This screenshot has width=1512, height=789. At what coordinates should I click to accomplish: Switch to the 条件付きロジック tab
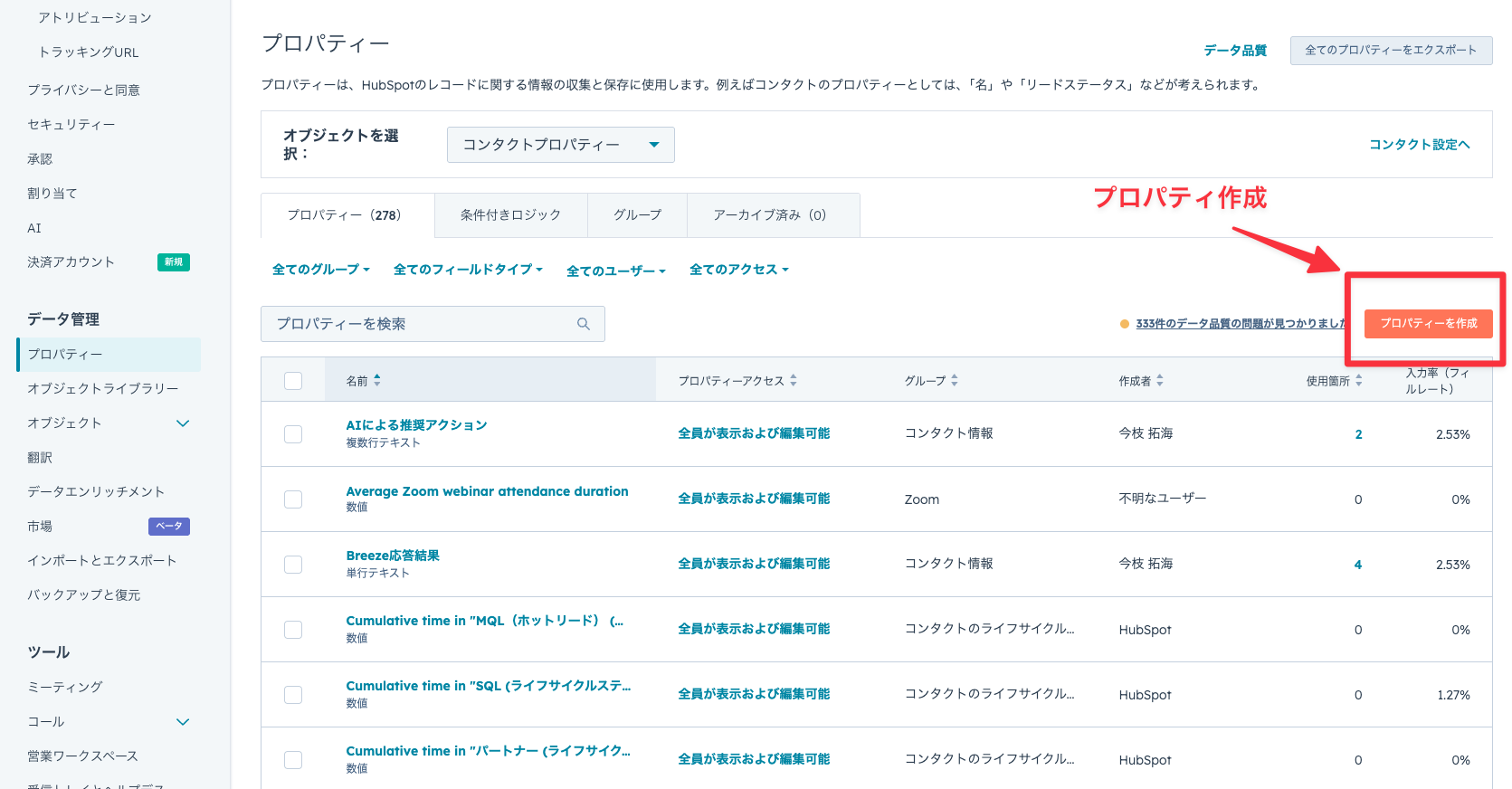510,215
